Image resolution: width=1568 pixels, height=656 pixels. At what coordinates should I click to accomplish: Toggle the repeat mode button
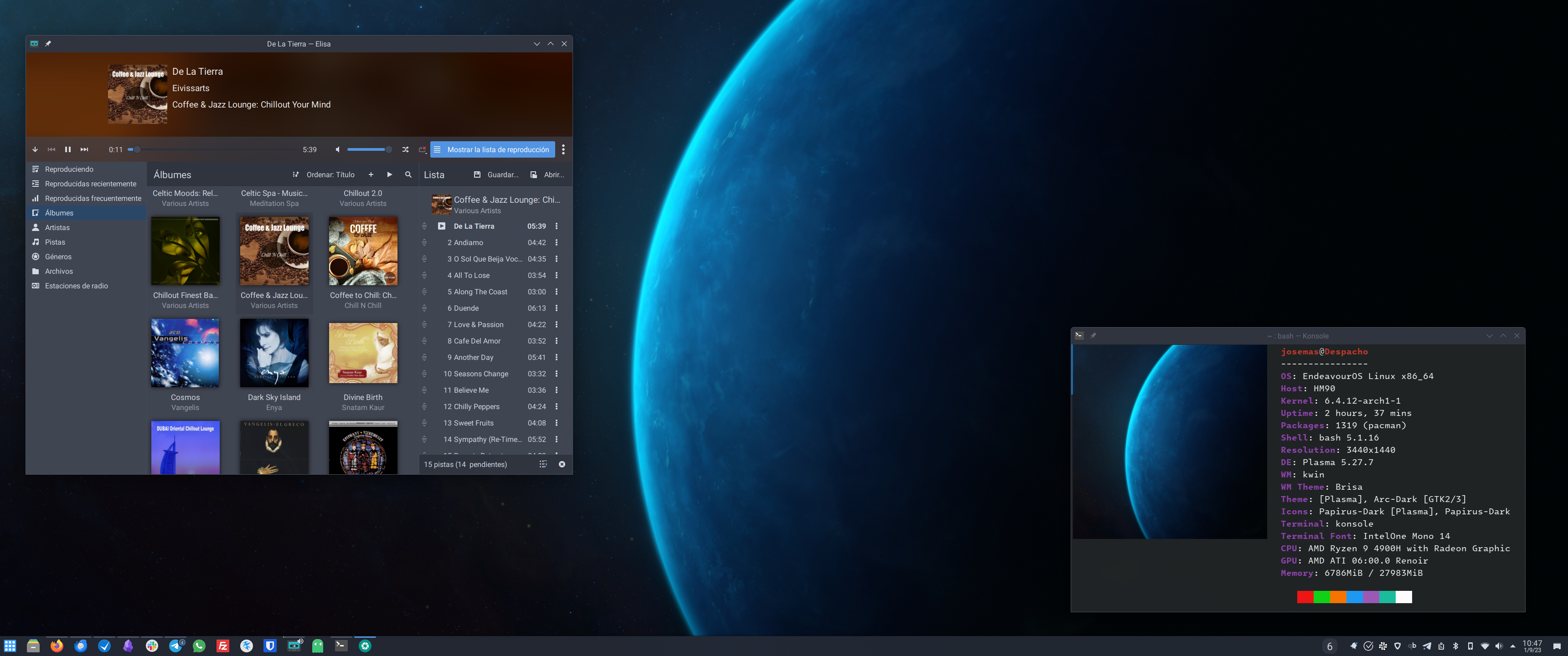(422, 149)
